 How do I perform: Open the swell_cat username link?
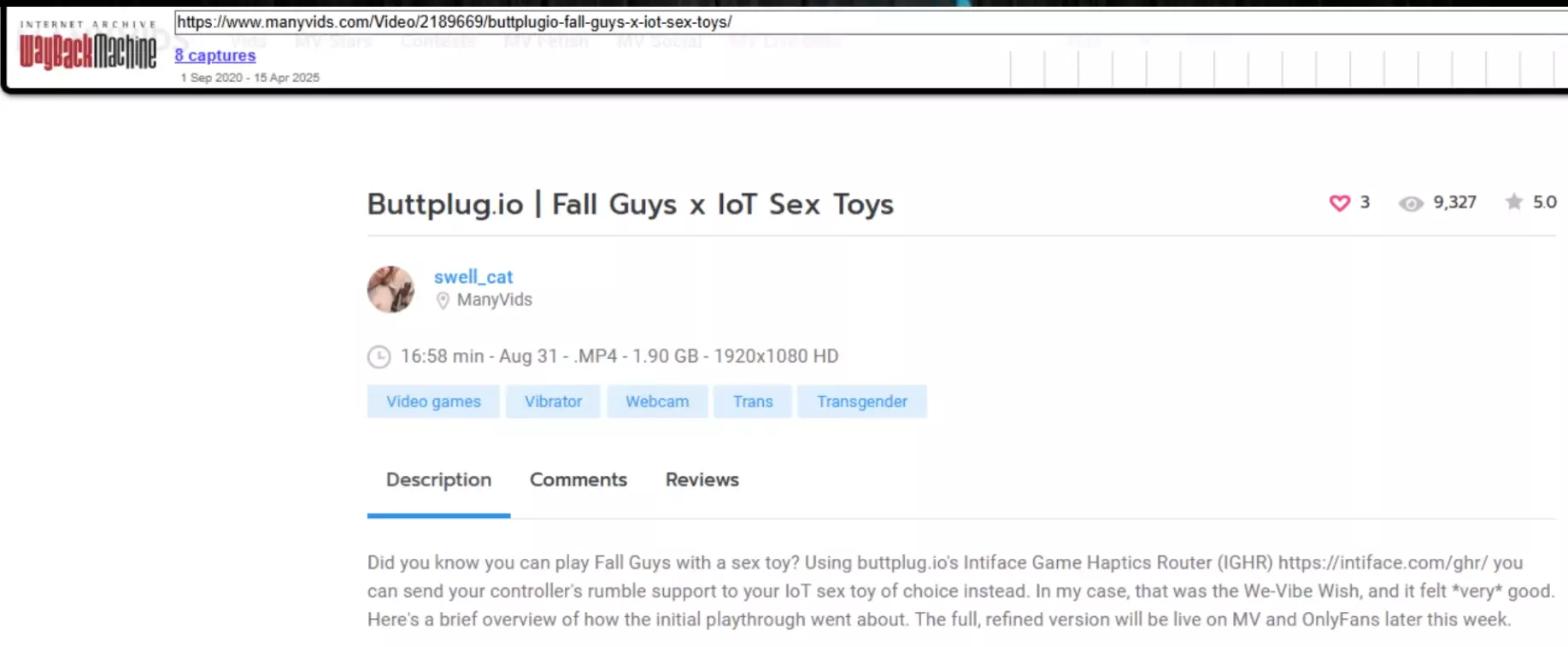click(x=473, y=277)
